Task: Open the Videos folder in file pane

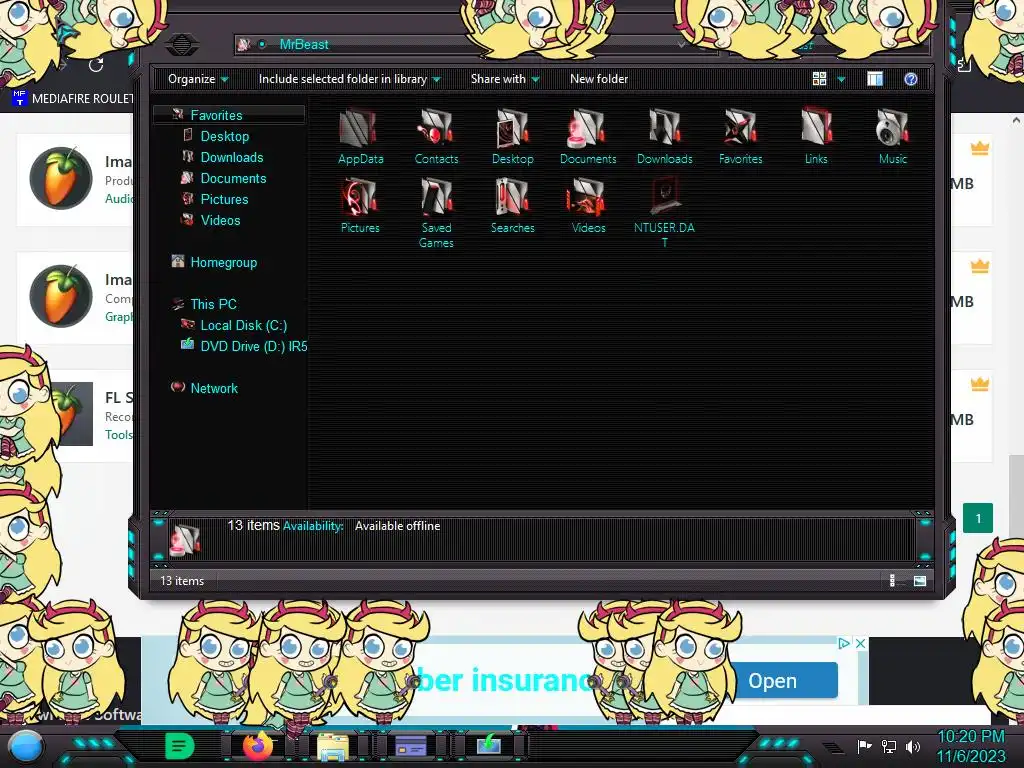Action: 588,206
